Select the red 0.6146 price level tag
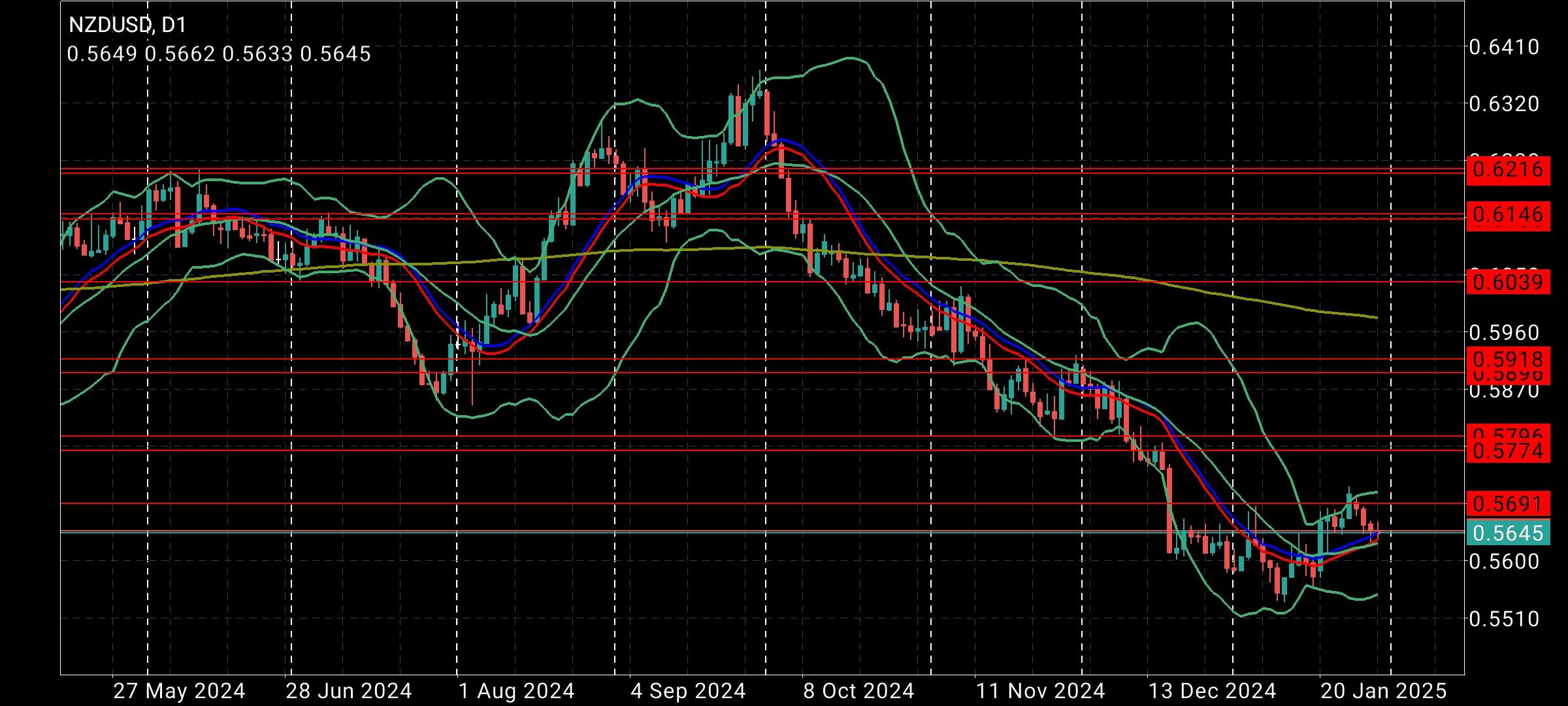 (x=1508, y=215)
